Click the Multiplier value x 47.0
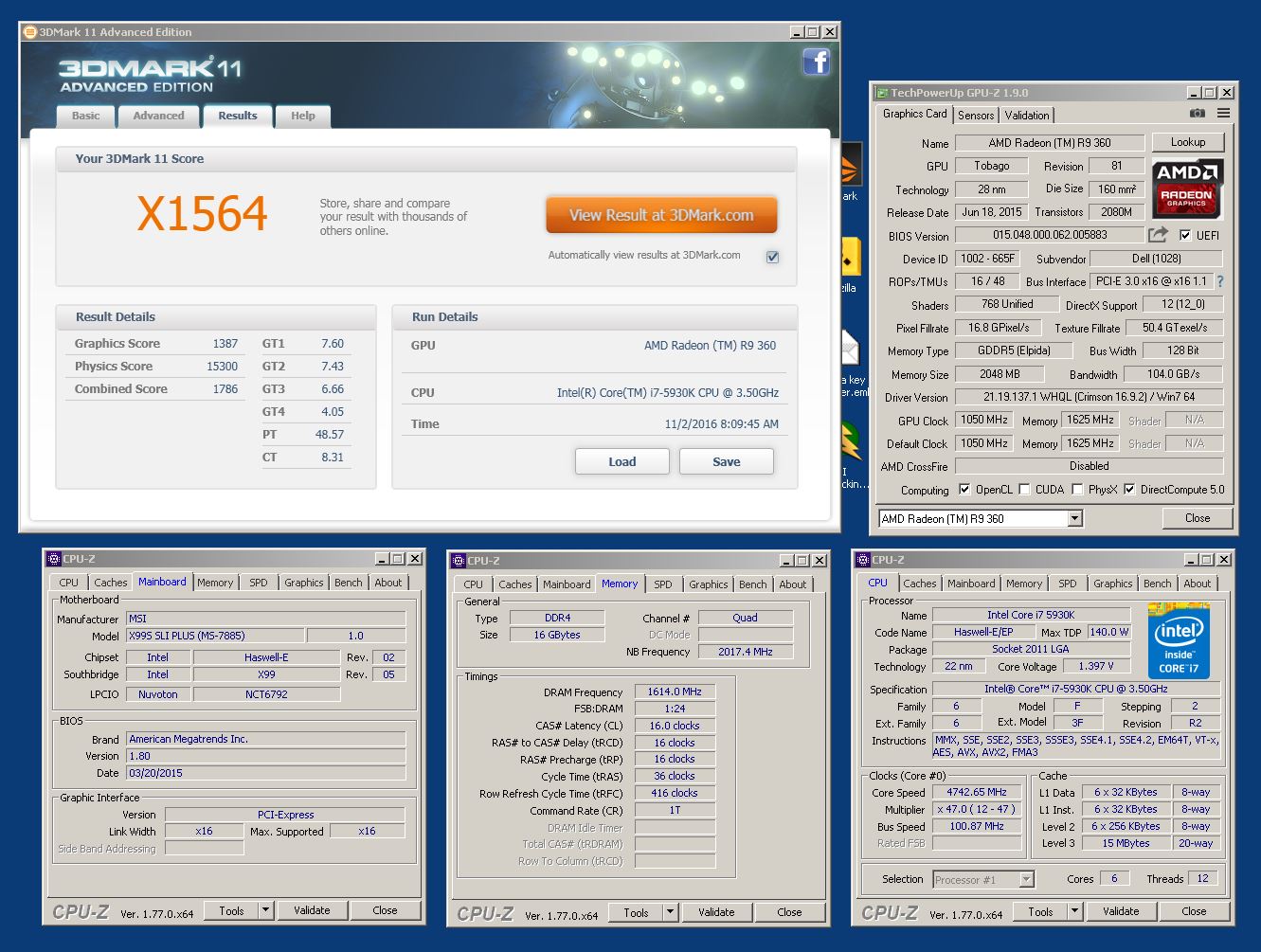1261x952 pixels. pyautogui.click(x=977, y=809)
